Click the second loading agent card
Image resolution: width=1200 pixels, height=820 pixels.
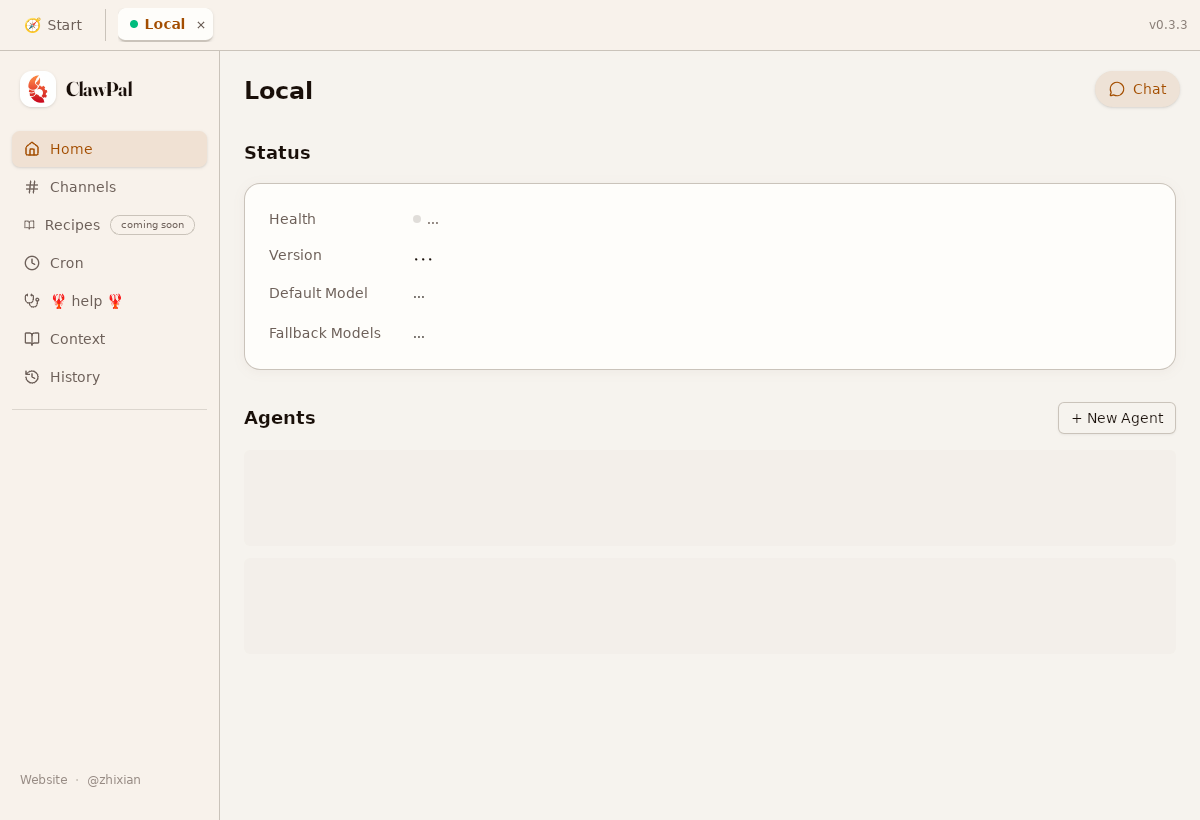(x=710, y=606)
